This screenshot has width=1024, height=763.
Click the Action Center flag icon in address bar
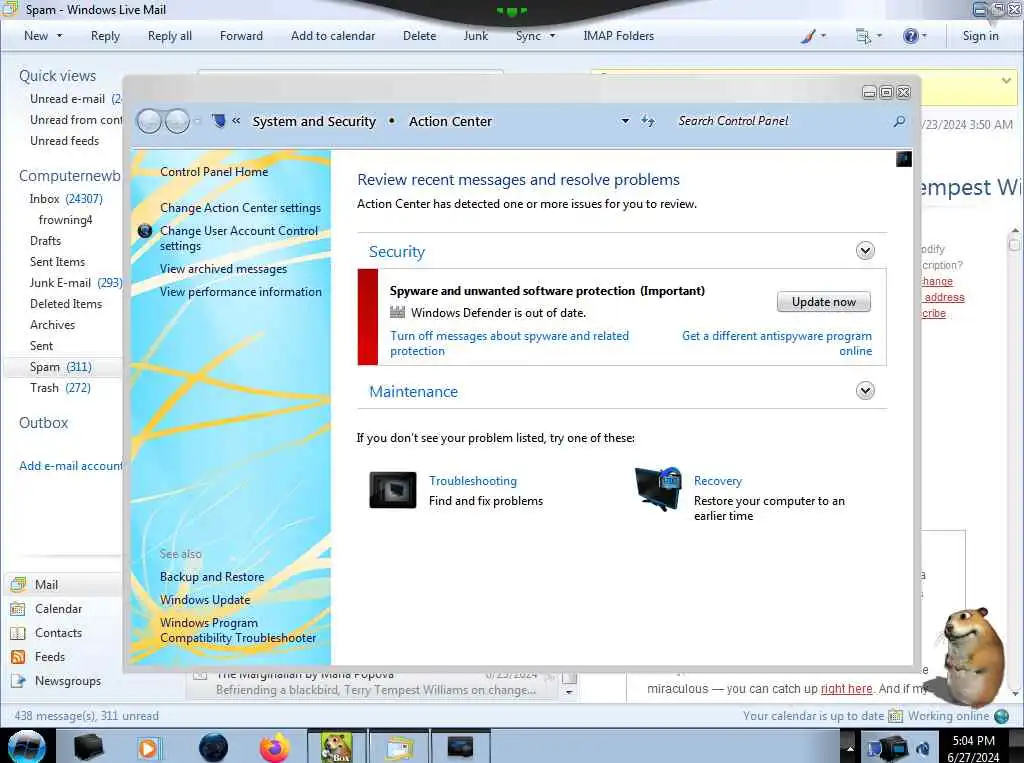219,121
